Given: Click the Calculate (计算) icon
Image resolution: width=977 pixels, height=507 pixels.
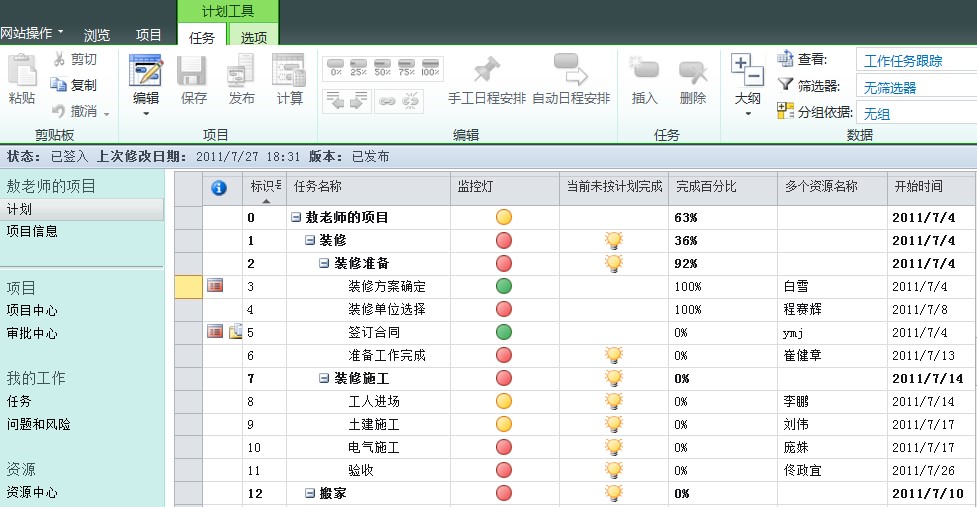Looking at the screenshot, I should (289, 73).
